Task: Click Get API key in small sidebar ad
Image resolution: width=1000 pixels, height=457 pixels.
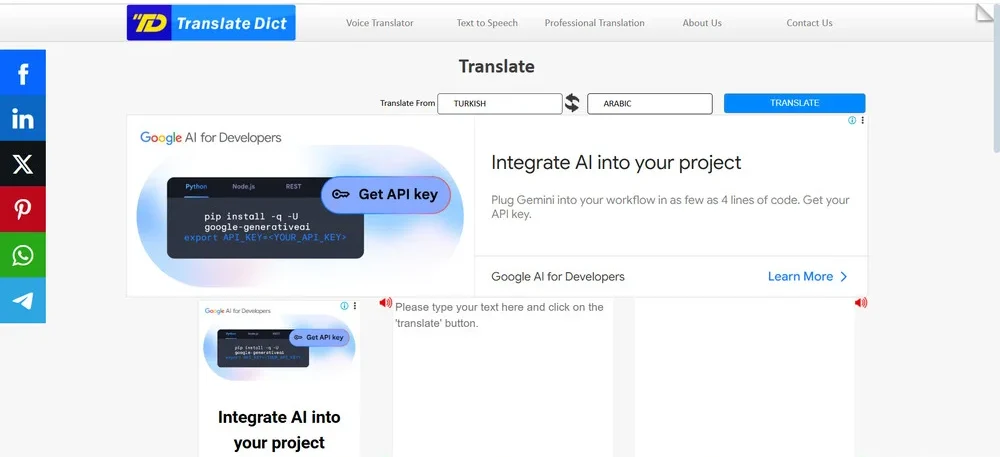Action: click(319, 337)
